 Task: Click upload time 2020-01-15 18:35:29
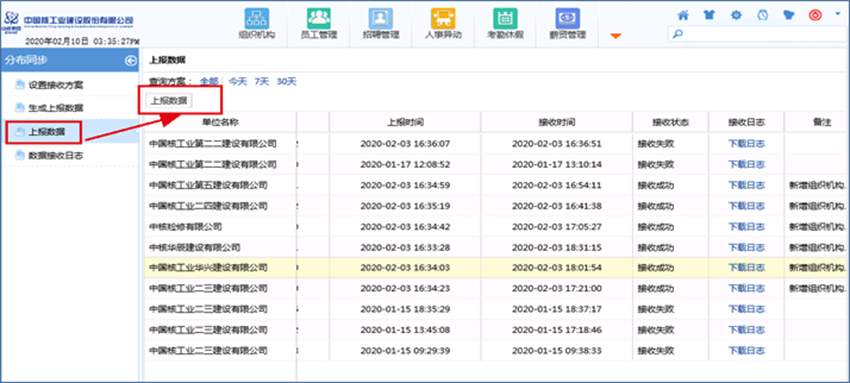pos(405,309)
